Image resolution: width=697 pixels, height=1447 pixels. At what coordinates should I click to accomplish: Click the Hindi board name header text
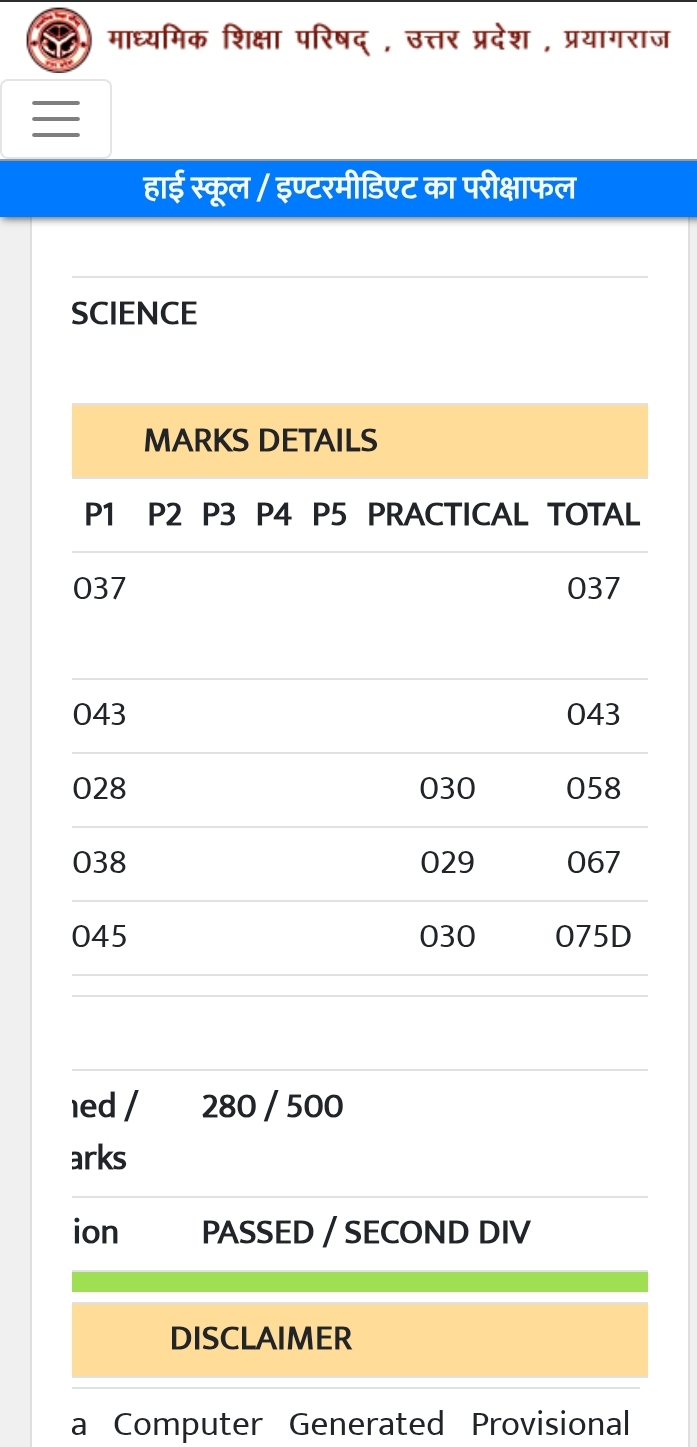coord(388,40)
